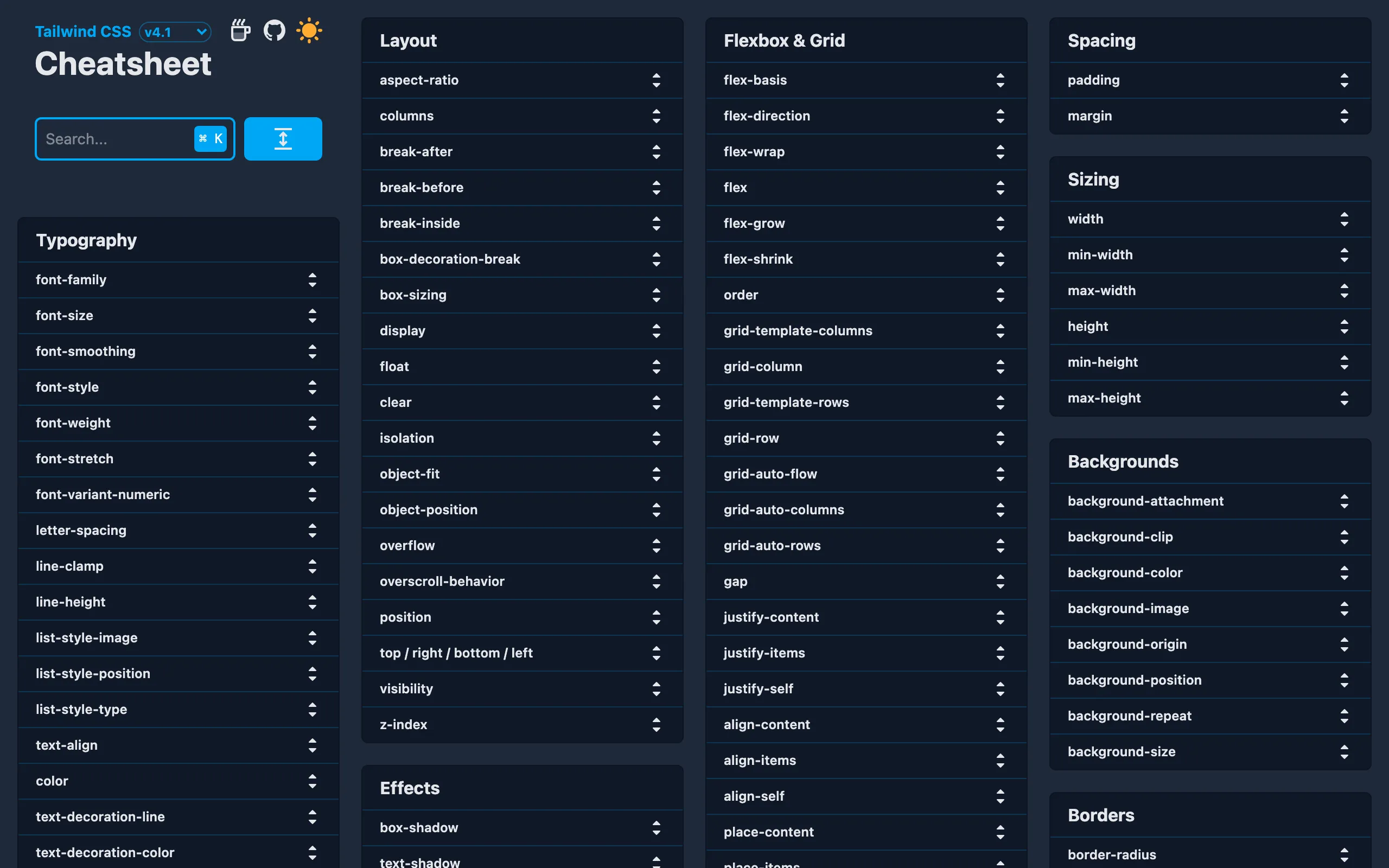This screenshot has width=1389, height=868.
Task: Click the expand all sections button
Action: tap(283, 139)
